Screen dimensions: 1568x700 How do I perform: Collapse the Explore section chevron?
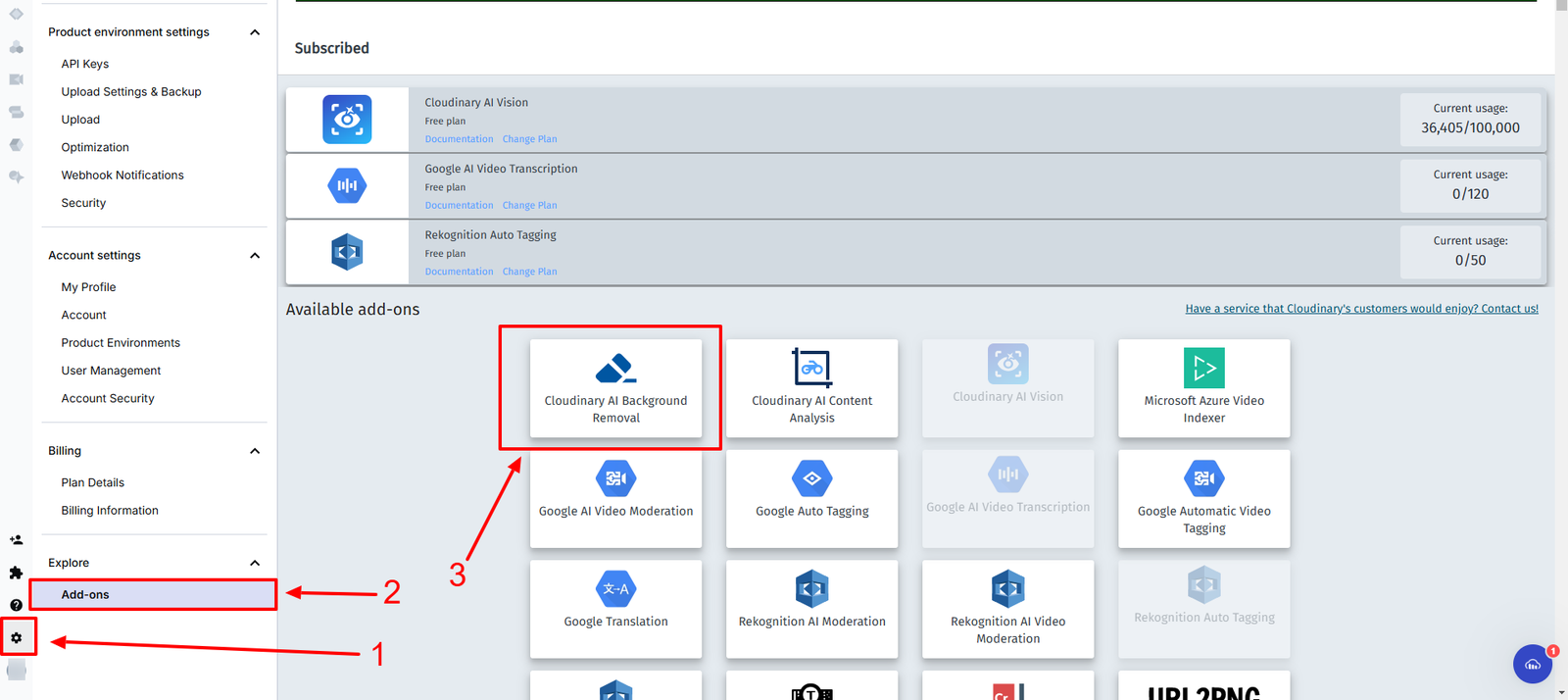(255, 563)
